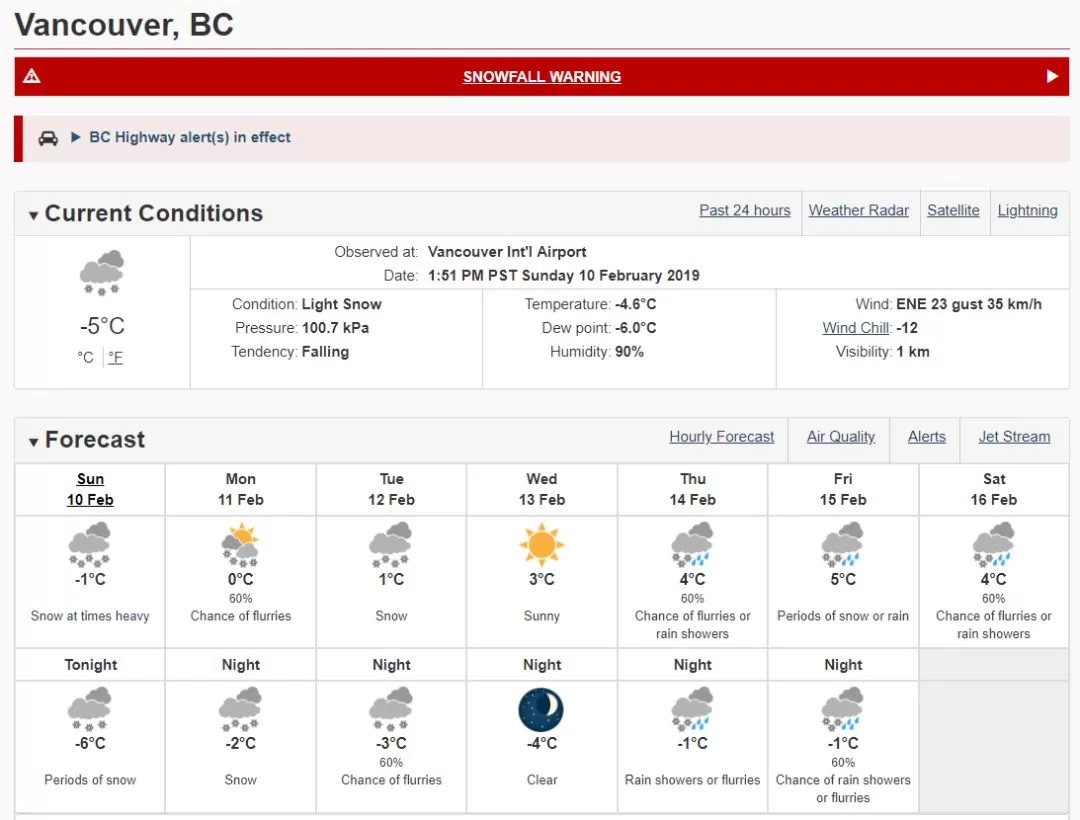
Task: Click the clear night moon icon
Action: click(x=541, y=709)
